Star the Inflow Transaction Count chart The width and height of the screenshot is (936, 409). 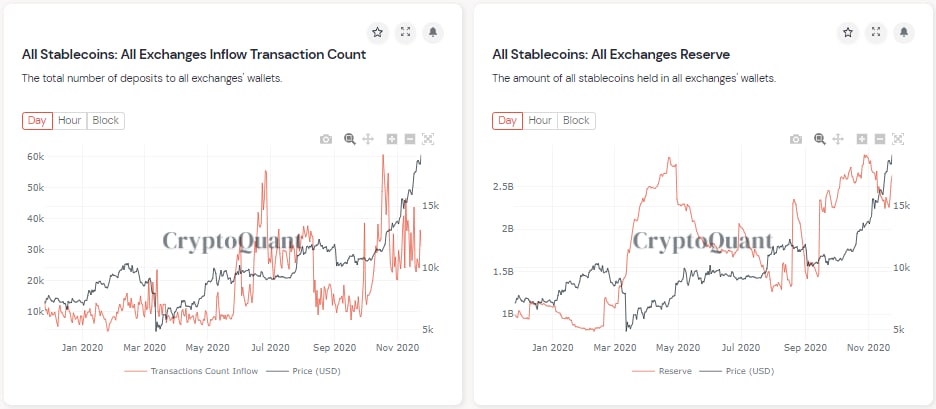pos(377,32)
